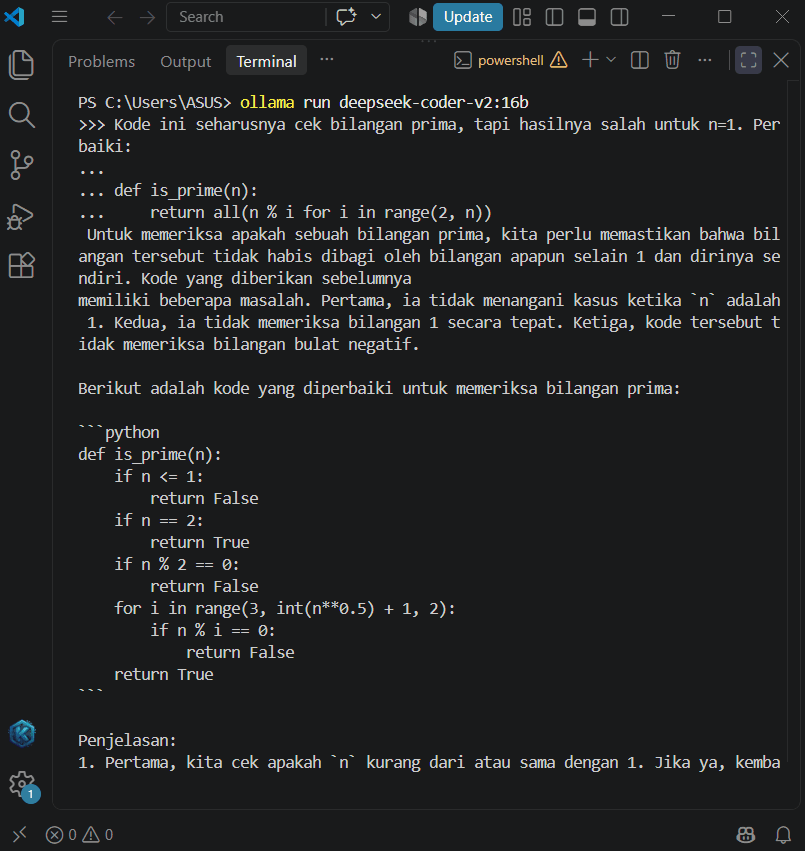Viewport: 805px width, 851px height.
Task: Kill terminal with the trash icon
Action: (x=672, y=60)
